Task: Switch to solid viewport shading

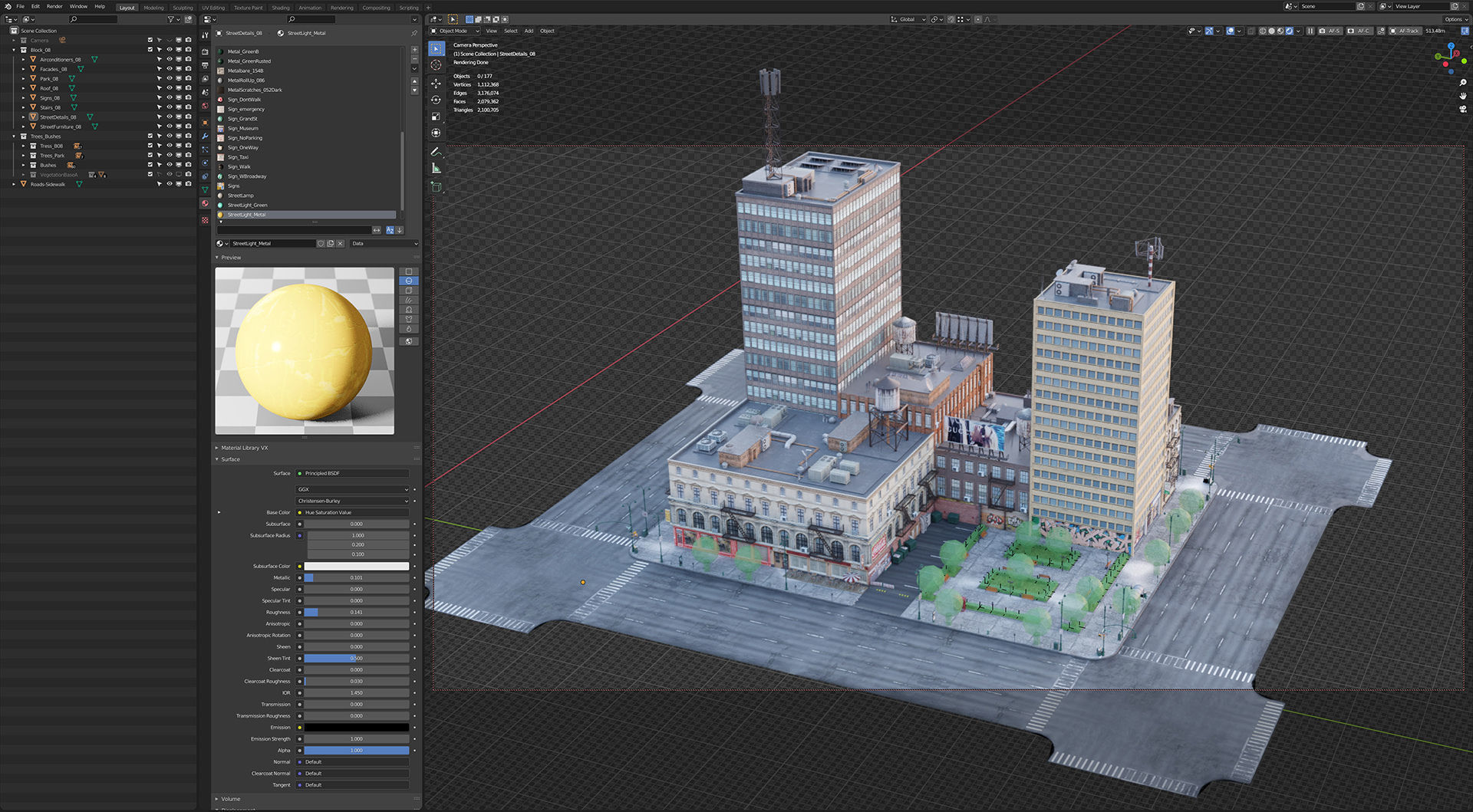Action: [x=1271, y=31]
